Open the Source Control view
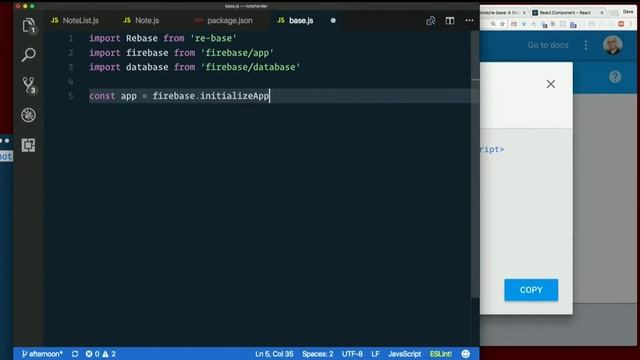640x360 pixels. click(29, 85)
